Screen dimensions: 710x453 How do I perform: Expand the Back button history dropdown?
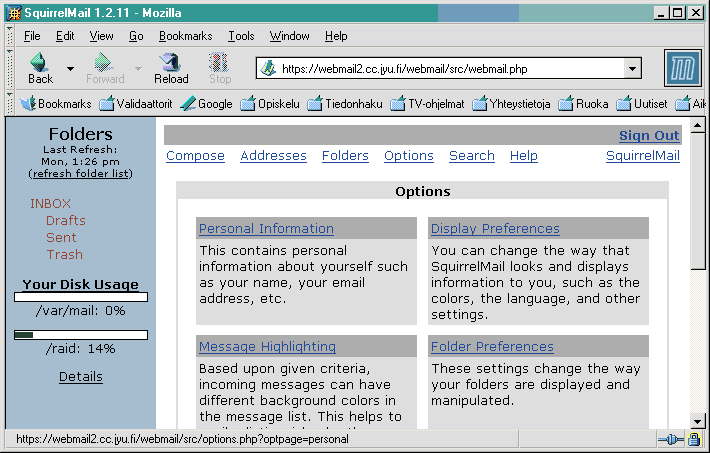point(70,69)
